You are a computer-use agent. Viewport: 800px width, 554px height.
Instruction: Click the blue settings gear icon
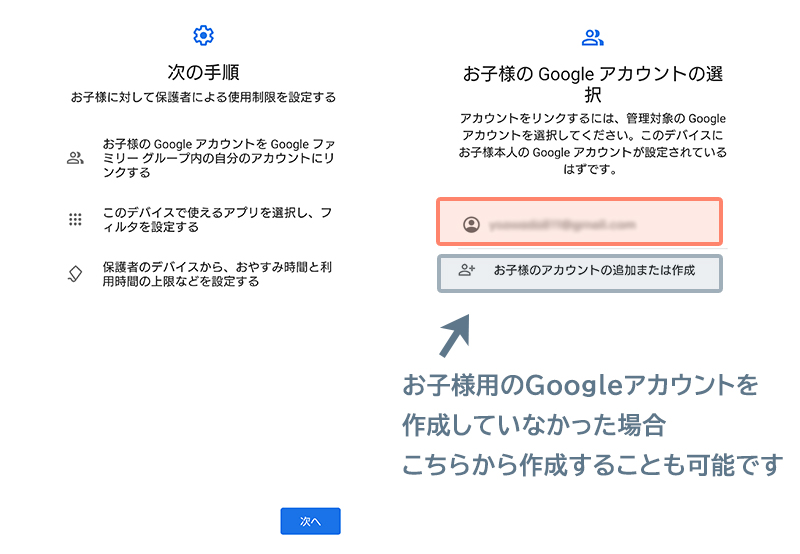[203, 37]
